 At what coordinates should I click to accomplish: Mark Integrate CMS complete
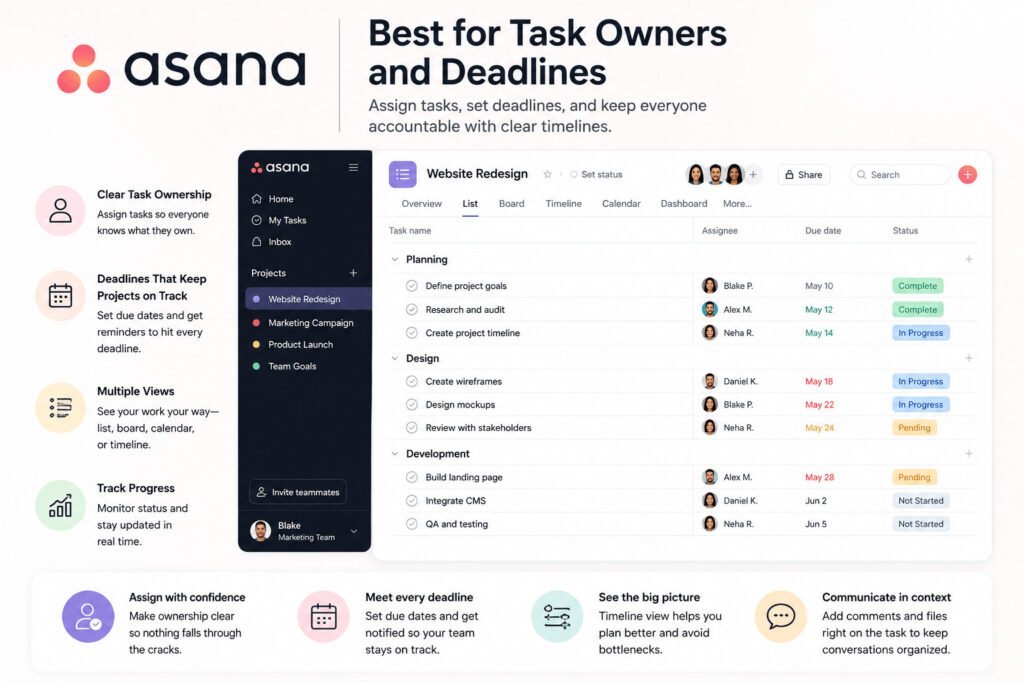[411, 500]
